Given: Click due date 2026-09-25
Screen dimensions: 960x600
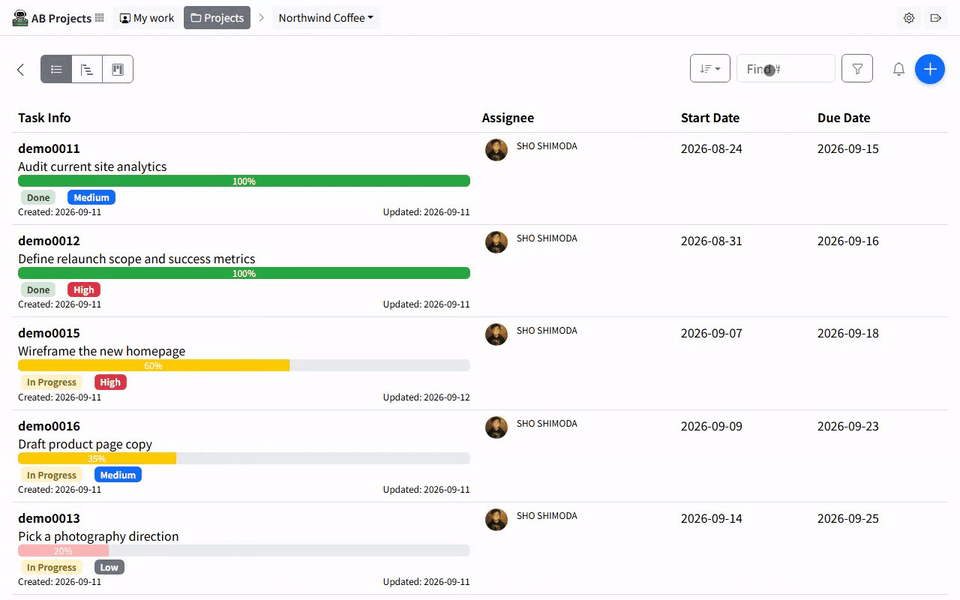Looking at the screenshot, I should point(848,519).
